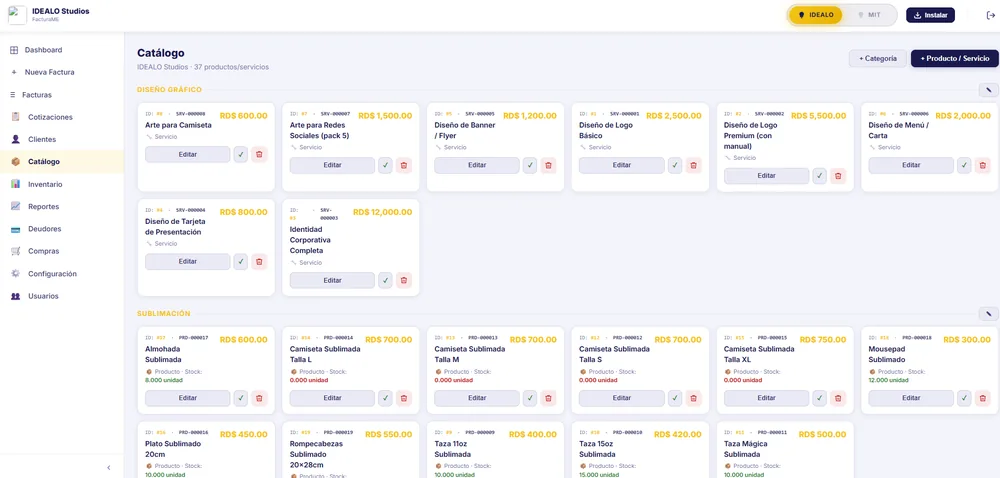Edit the Arte para Camiseta service
1000x478 pixels.
click(x=188, y=154)
